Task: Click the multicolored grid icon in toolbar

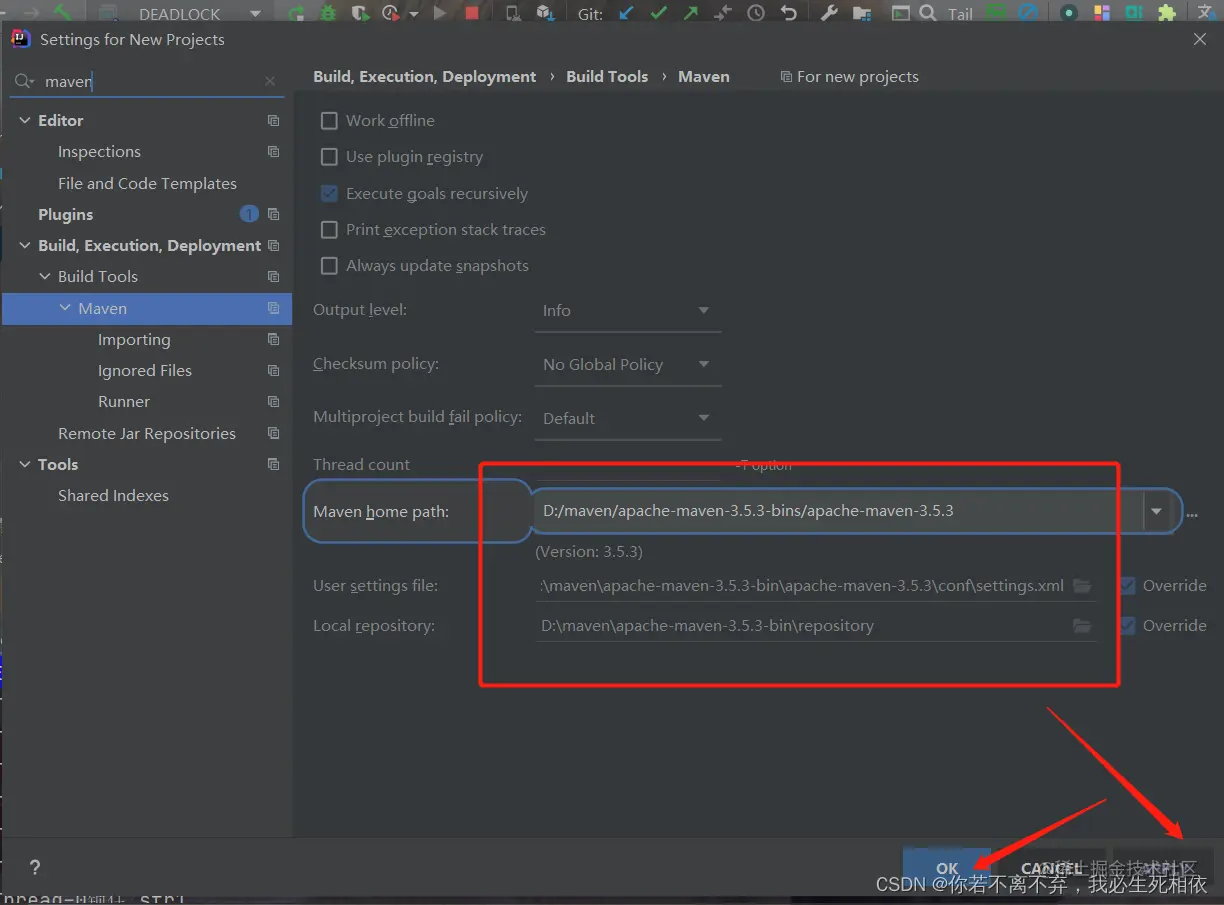Action: click(1102, 13)
